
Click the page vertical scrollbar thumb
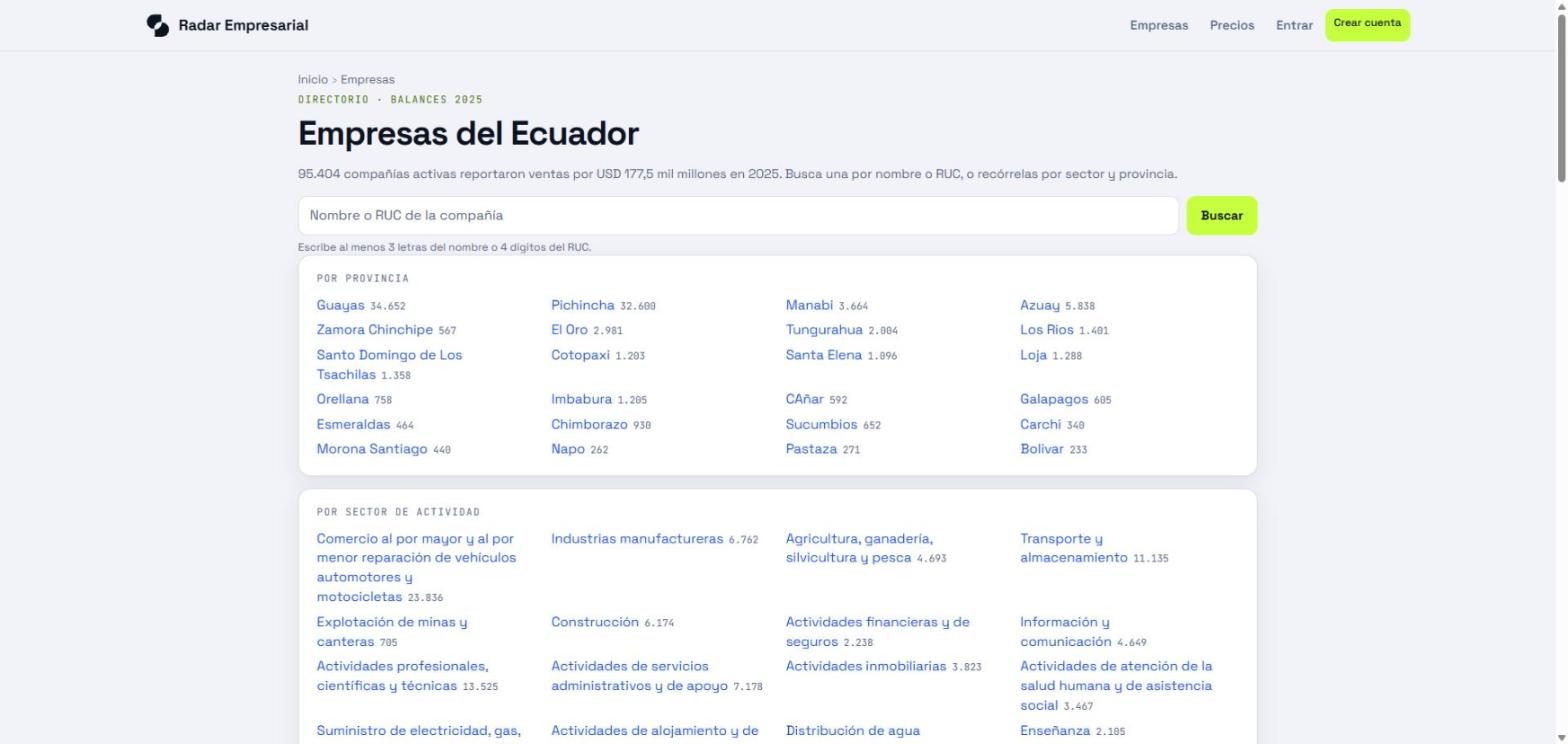(x=1560, y=98)
